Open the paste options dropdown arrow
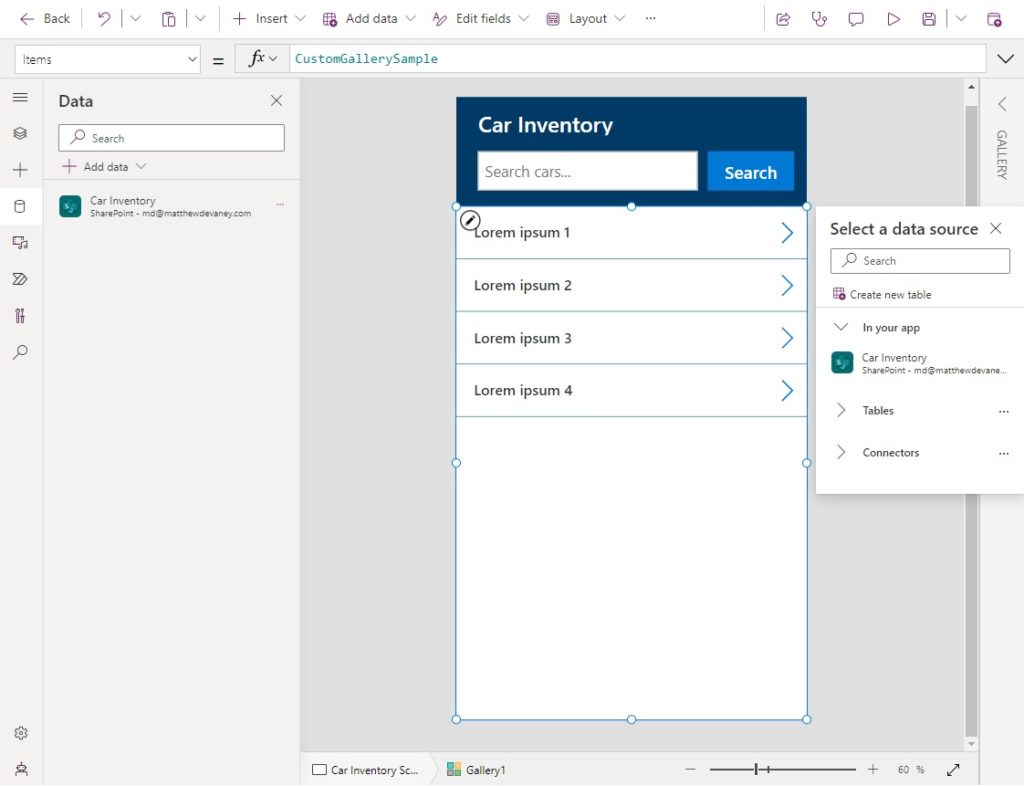The width and height of the screenshot is (1024, 786). [200, 19]
